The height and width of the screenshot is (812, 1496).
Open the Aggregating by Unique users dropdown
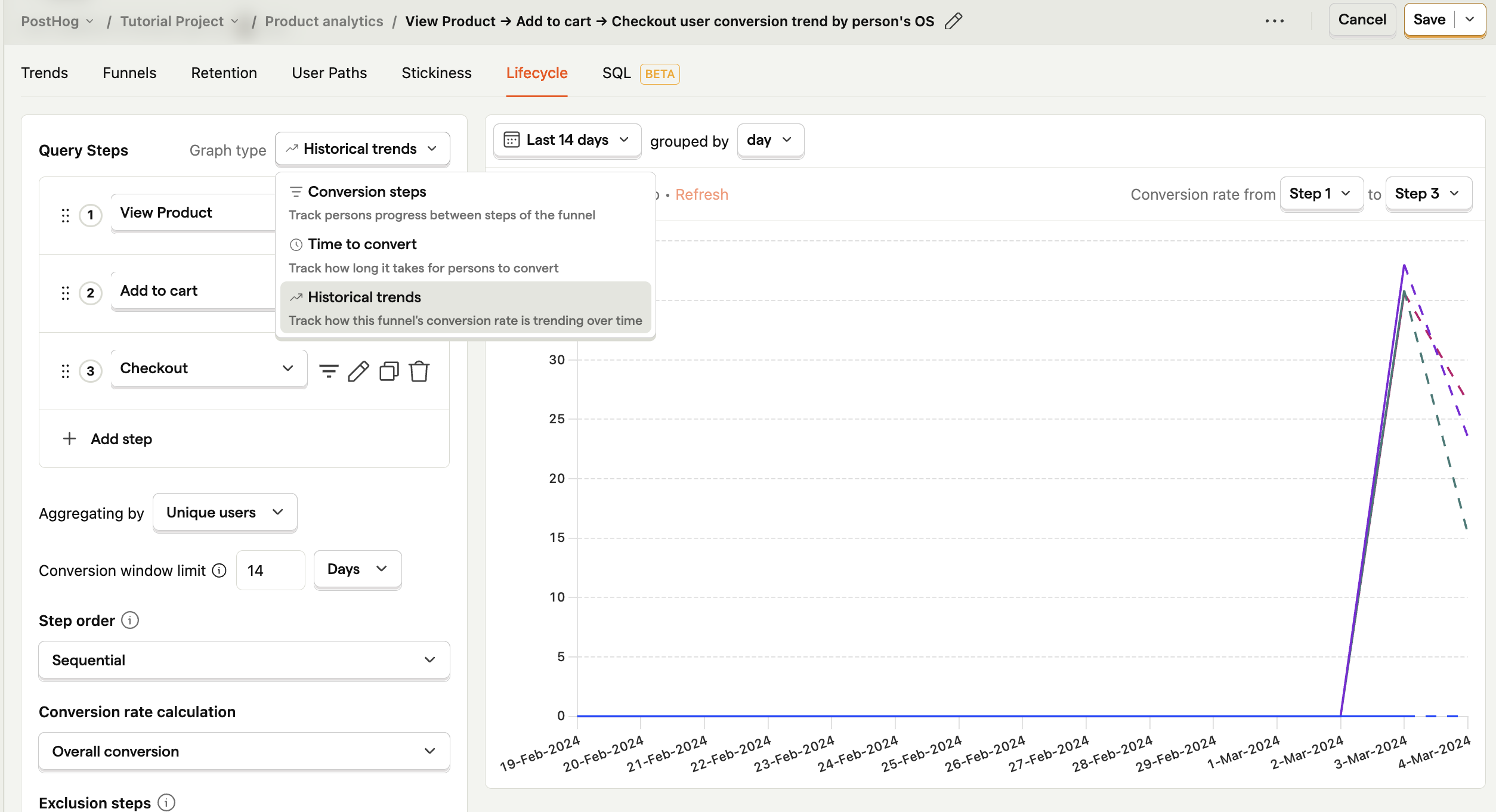pyautogui.click(x=225, y=512)
